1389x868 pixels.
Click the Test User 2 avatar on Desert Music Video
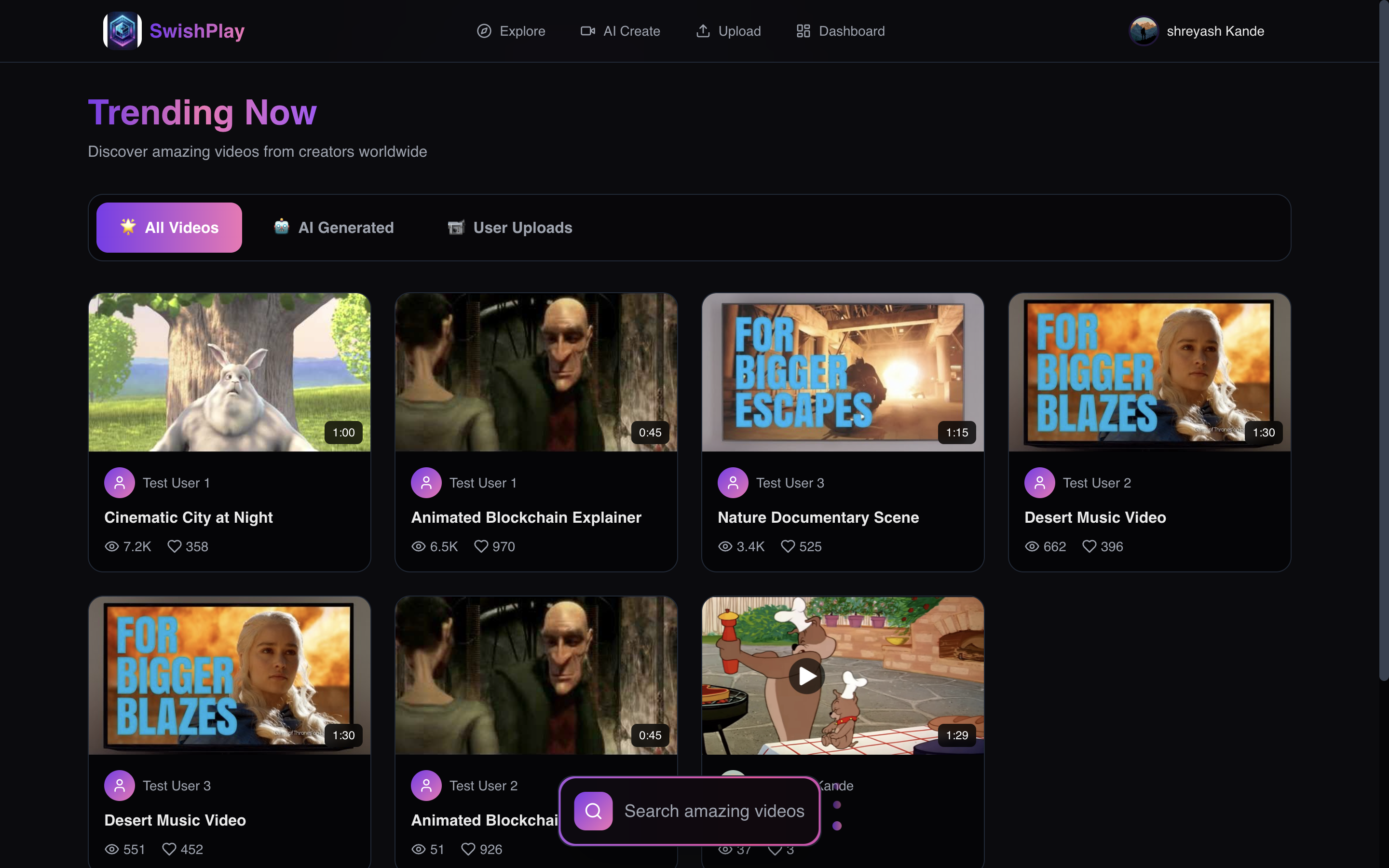(x=1039, y=483)
